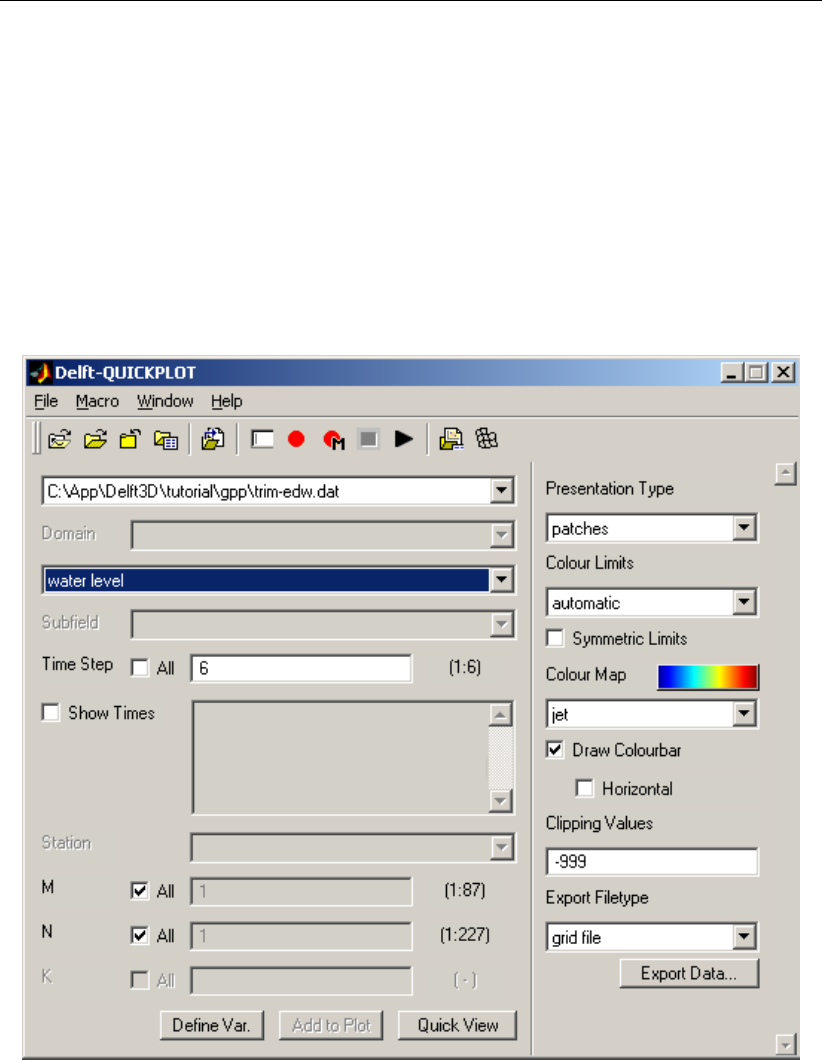The width and height of the screenshot is (822, 1060).
Task: Click the (1:87) M range text
Action: (465, 890)
